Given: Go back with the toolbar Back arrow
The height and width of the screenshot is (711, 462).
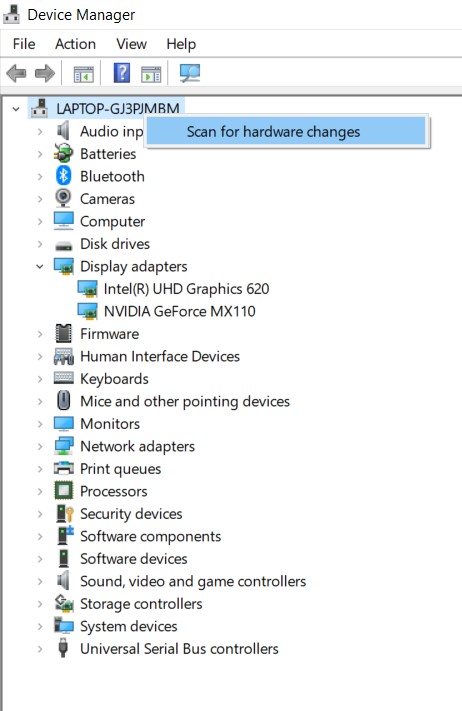Looking at the screenshot, I should [x=17, y=73].
